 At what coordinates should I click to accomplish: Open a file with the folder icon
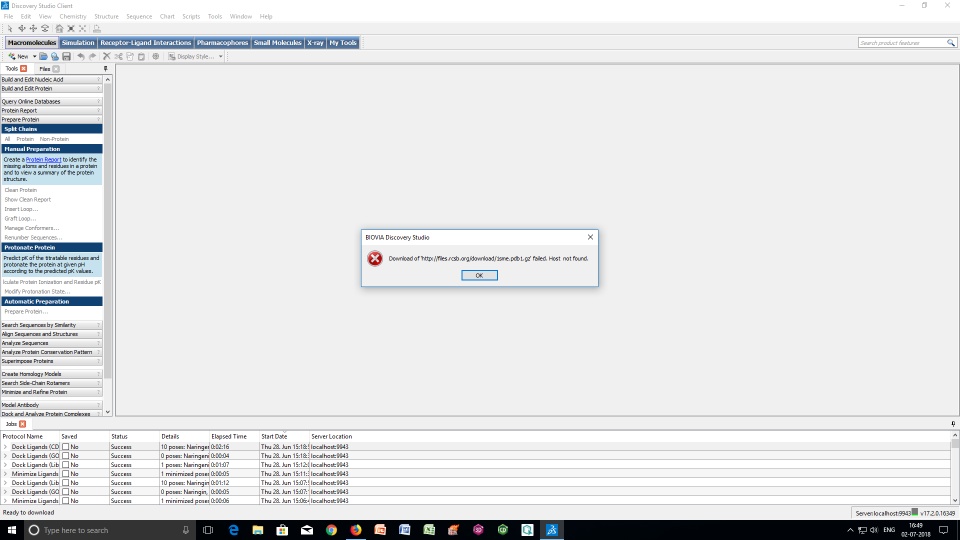point(43,56)
